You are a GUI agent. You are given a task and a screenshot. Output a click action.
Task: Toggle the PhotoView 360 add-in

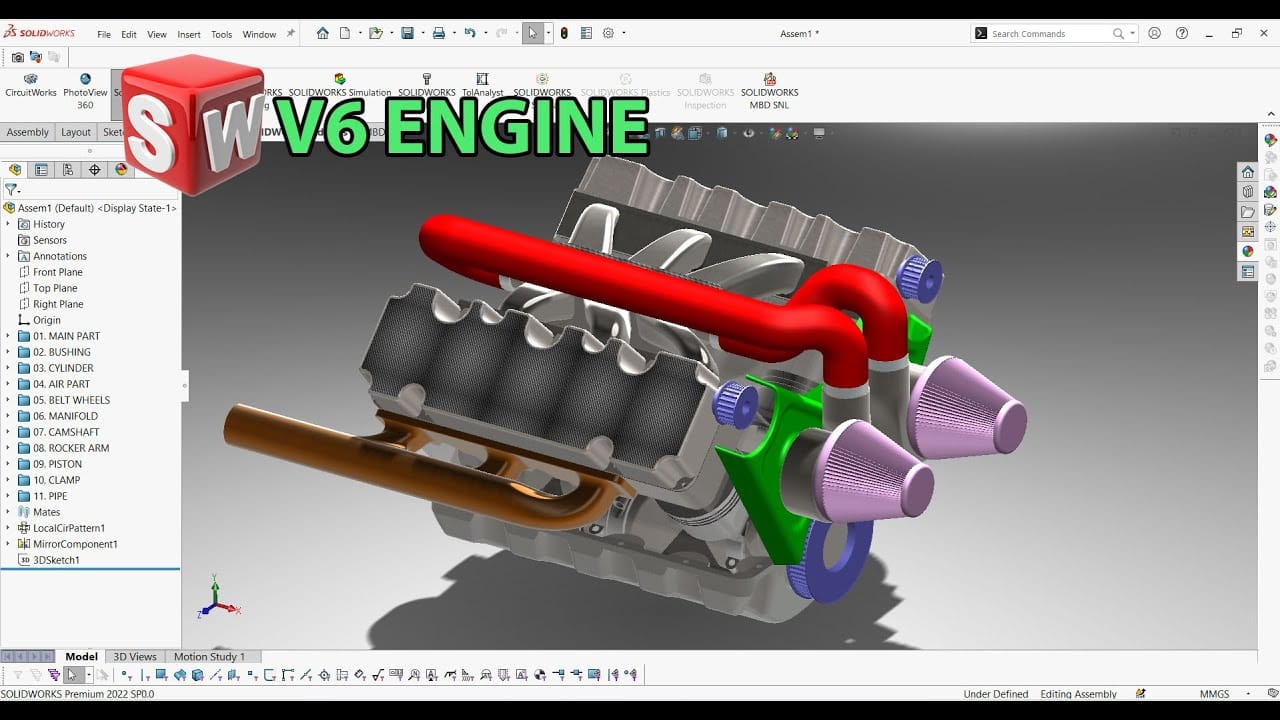point(85,85)
